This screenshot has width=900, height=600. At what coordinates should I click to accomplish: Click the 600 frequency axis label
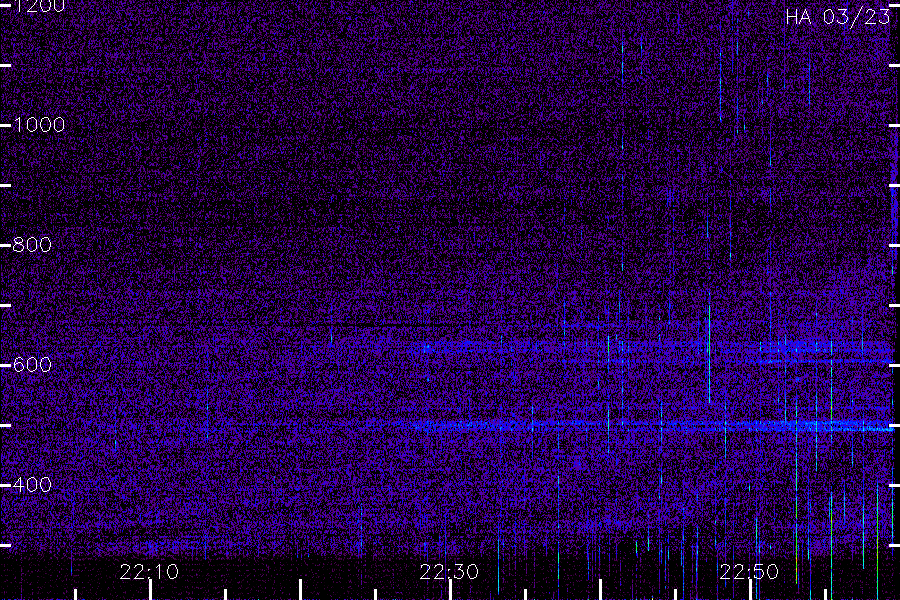click(x=32, y=365)
